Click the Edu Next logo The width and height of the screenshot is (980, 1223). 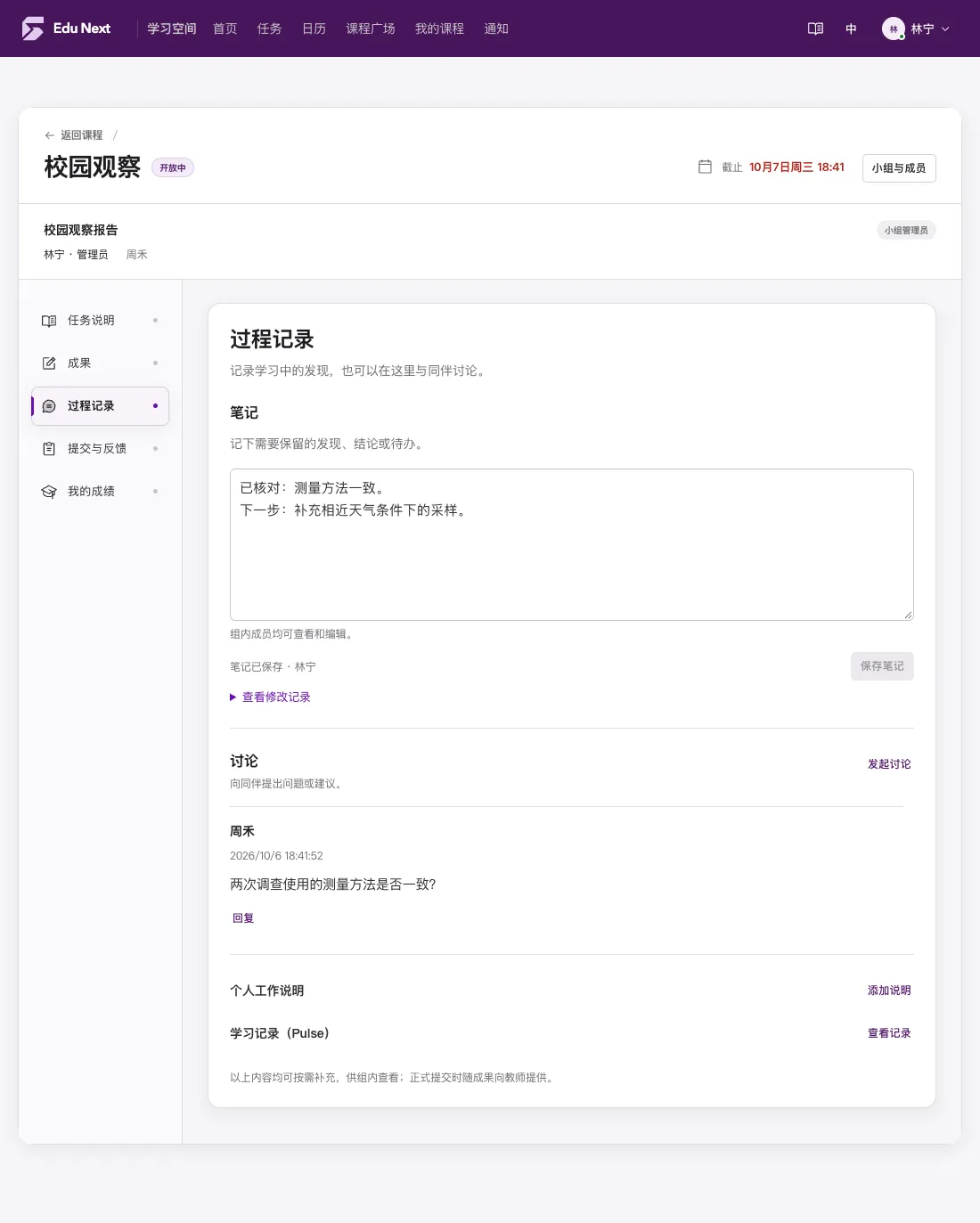tap(66, 29)
